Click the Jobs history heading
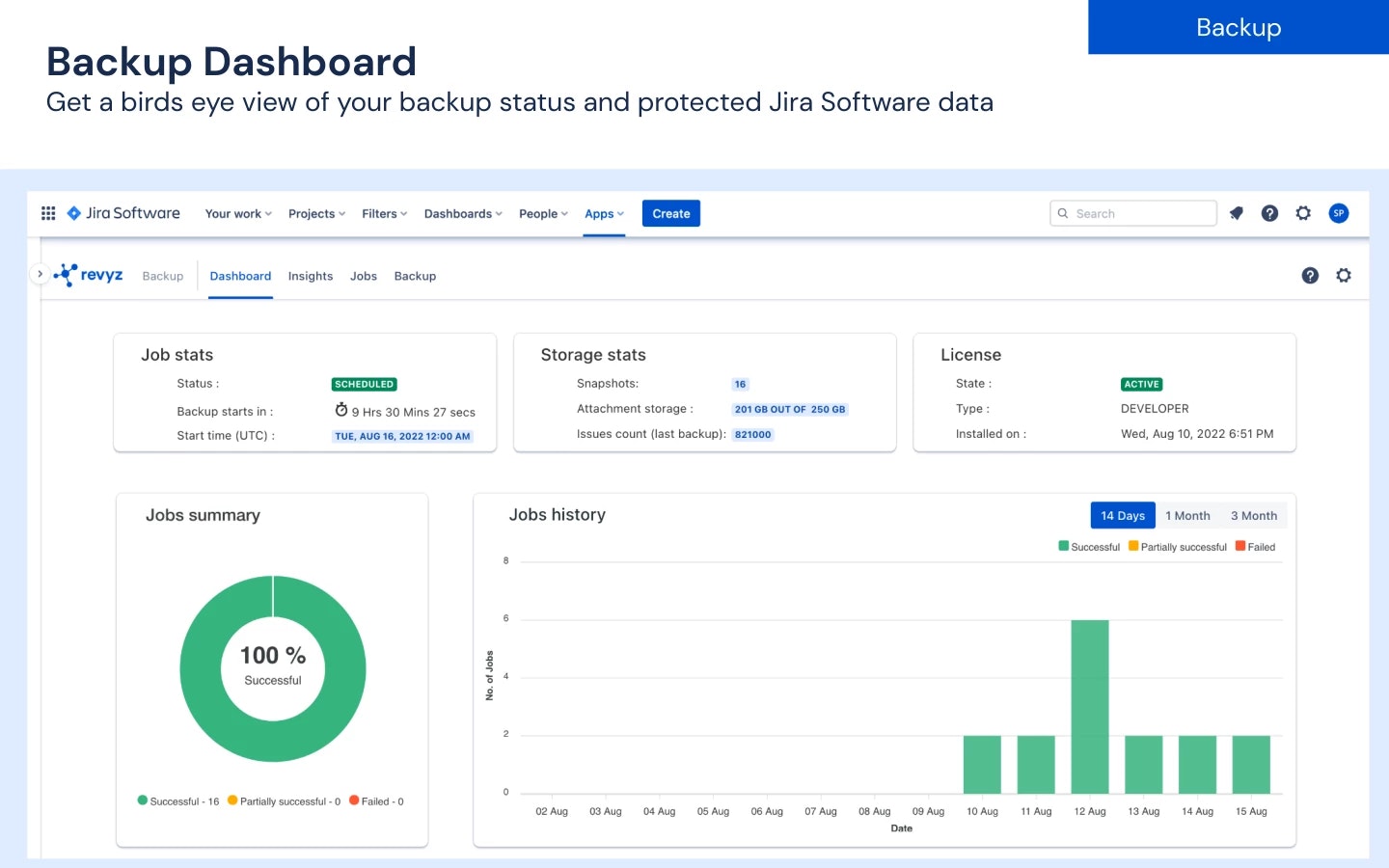The width and height of the screenshot is (1389, 868). (x=558, y=515)
